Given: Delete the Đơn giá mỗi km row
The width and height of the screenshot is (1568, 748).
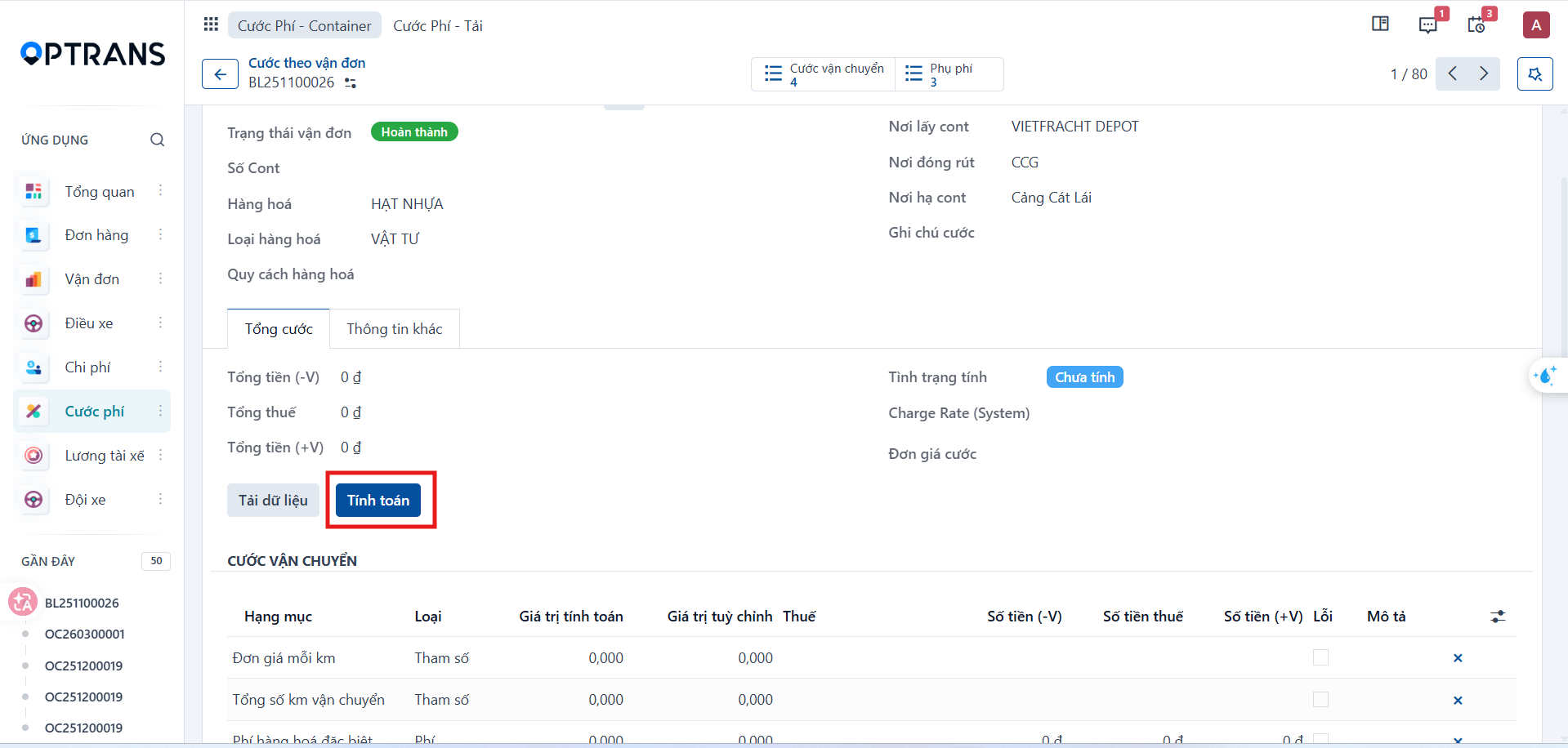Looking at the screenshot, I should (1458, 658).
